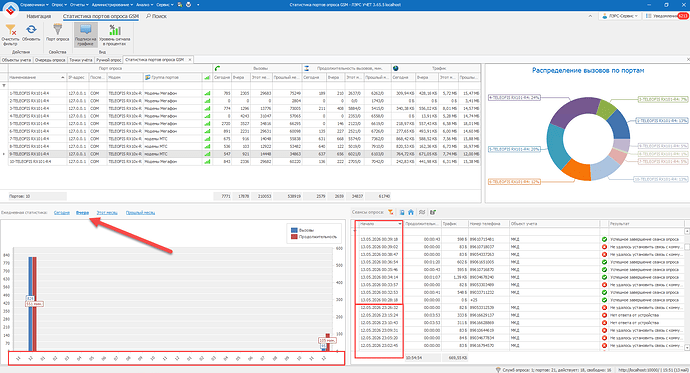Open quick access toolbar customize arrow
Image resolution: width=690 pixels, height=373 pixels.
(x=198, y=5)
